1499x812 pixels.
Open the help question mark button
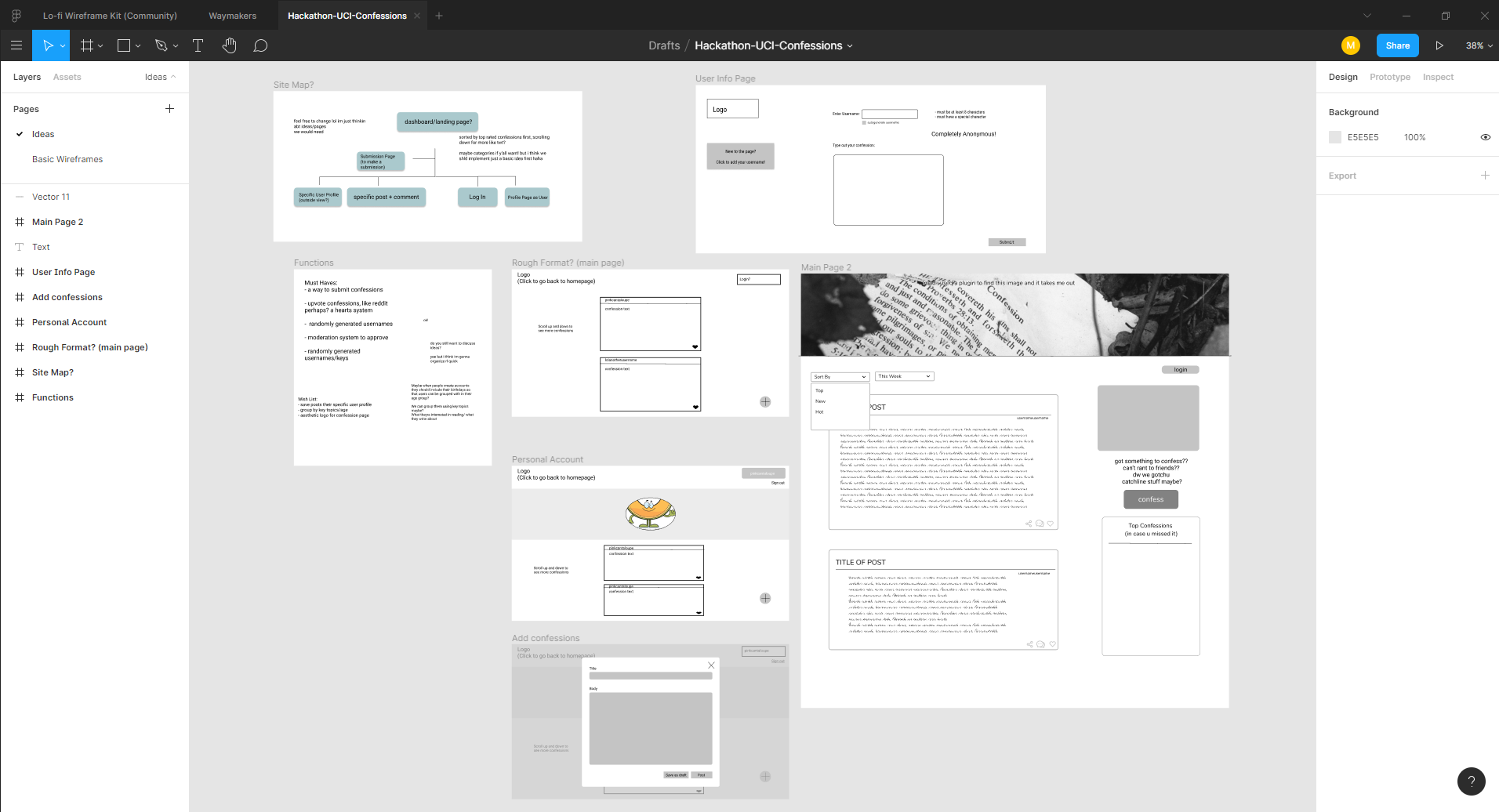pos(1471,781)
